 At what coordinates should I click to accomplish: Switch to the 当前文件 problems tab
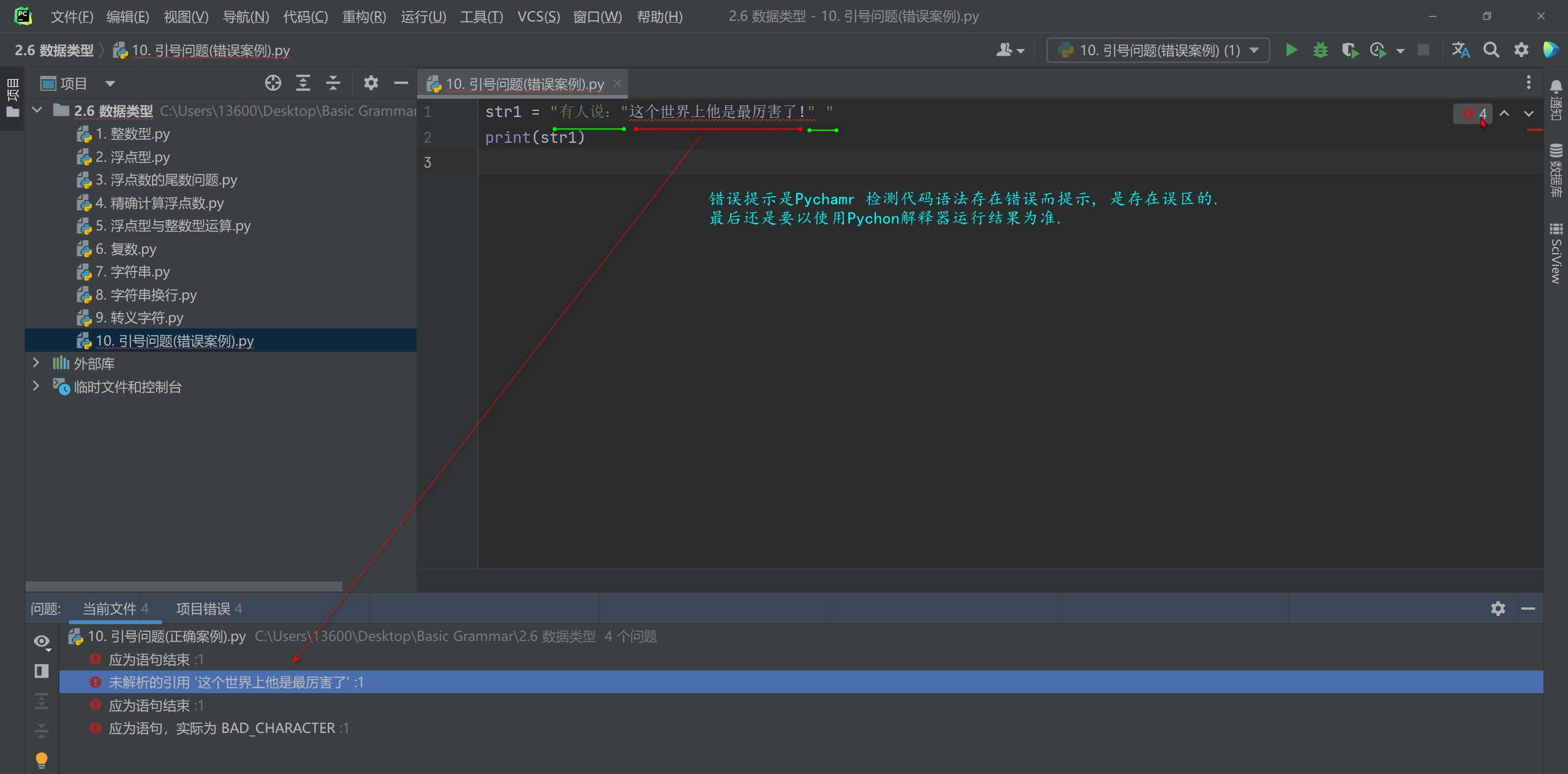(x=115, y=609)
